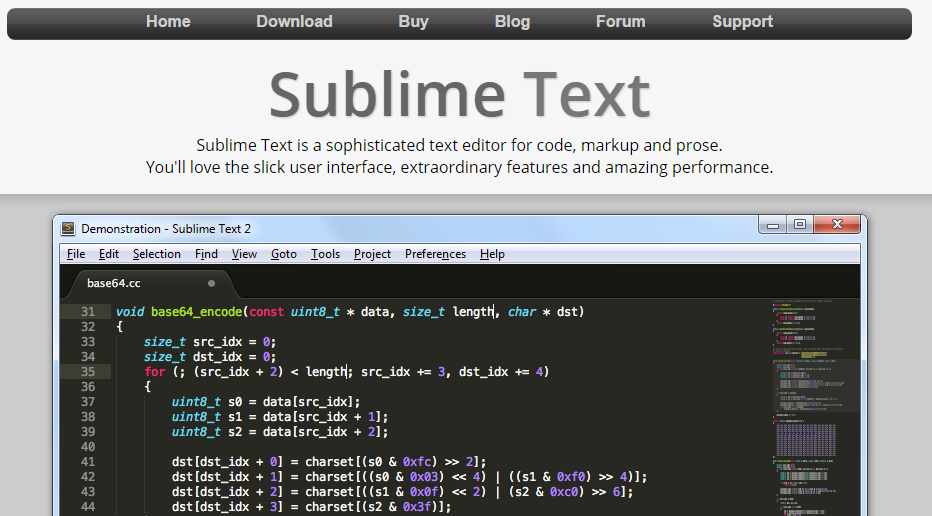Open the Buy page

(413, 21)
